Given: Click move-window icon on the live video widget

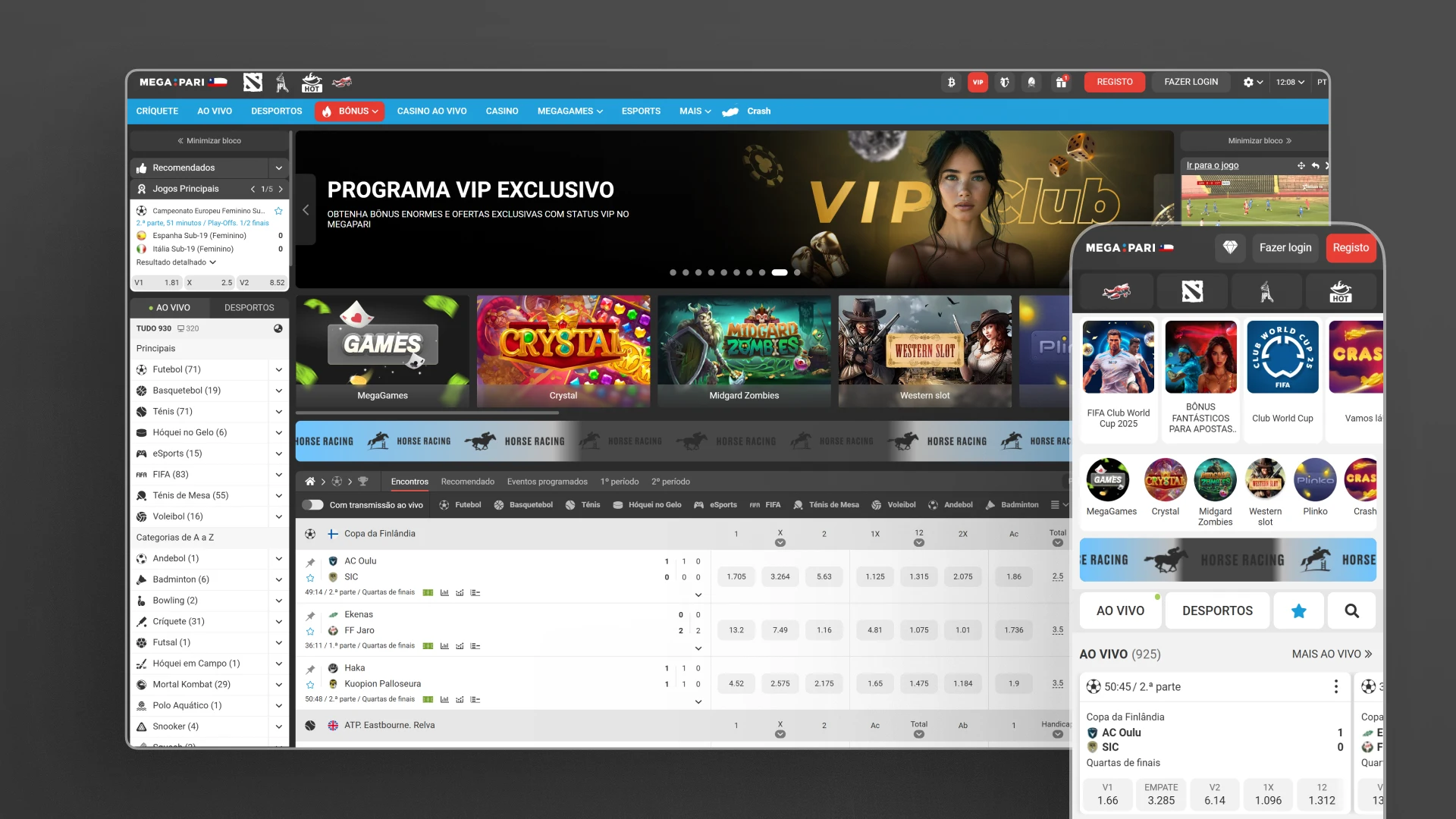Looking at the screenshot, I should [x=1301, y=165].
